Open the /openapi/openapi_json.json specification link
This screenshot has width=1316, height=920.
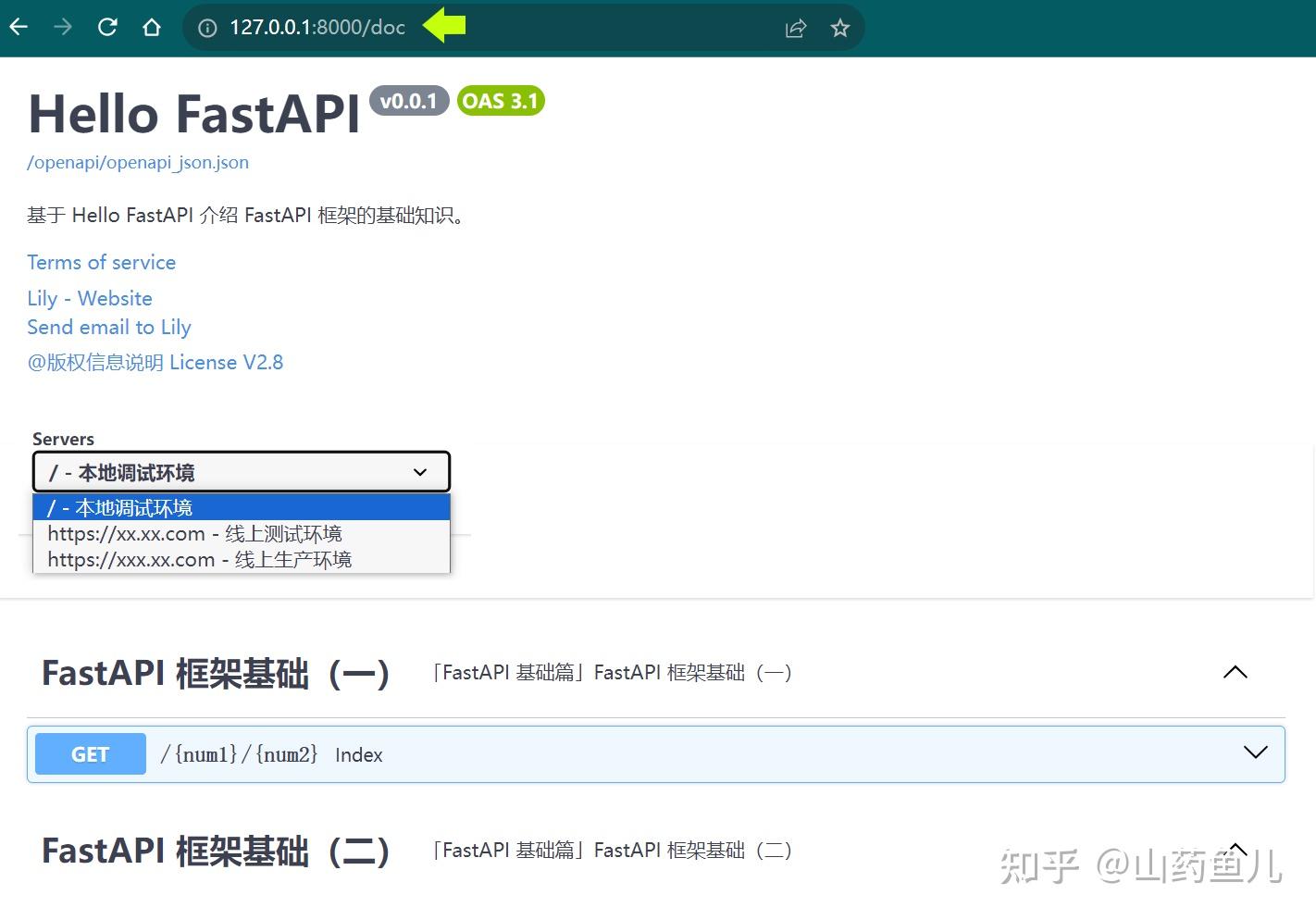(137, 162)
